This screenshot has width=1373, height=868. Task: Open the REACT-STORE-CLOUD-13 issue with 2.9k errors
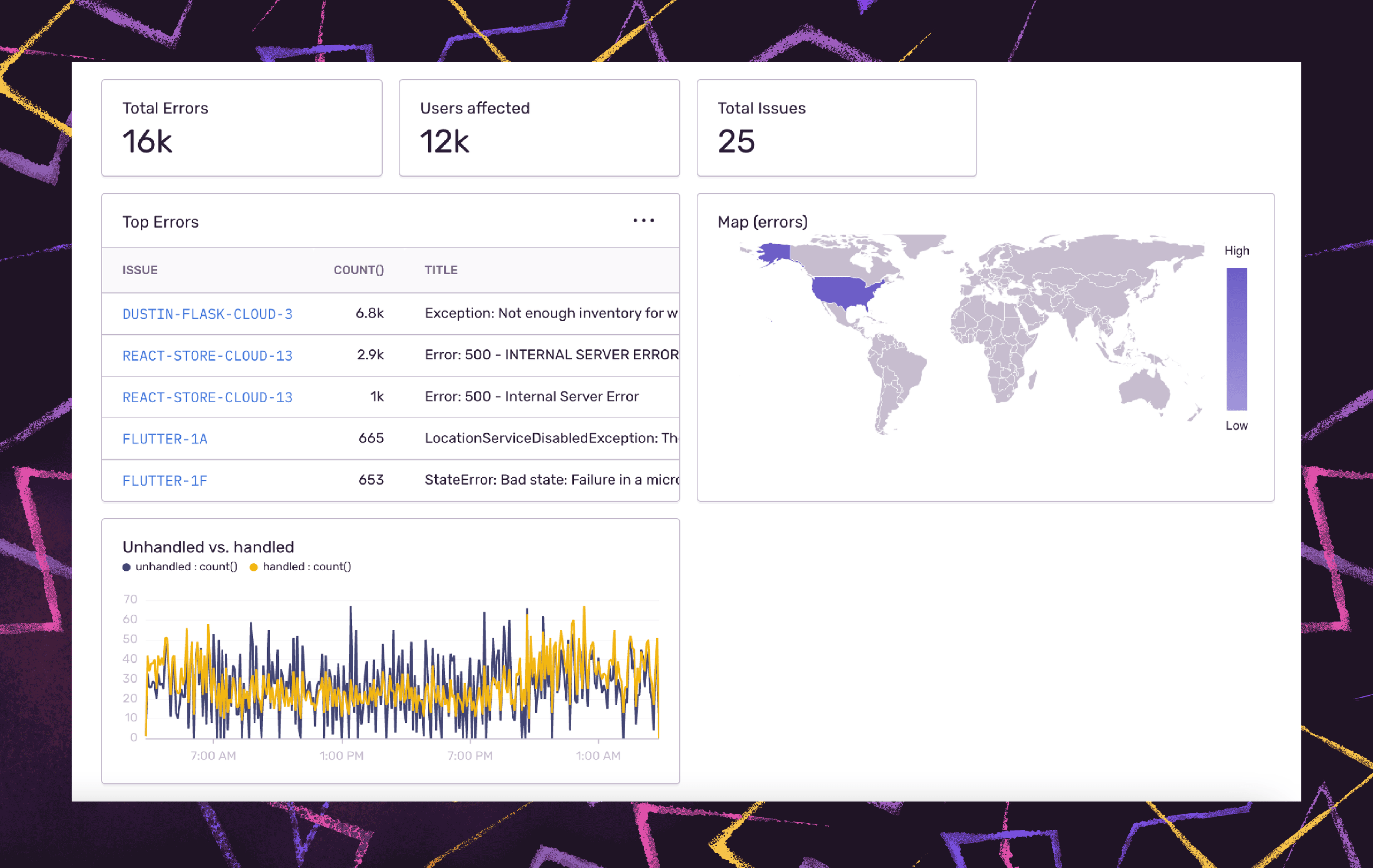(x=207, y=355)
